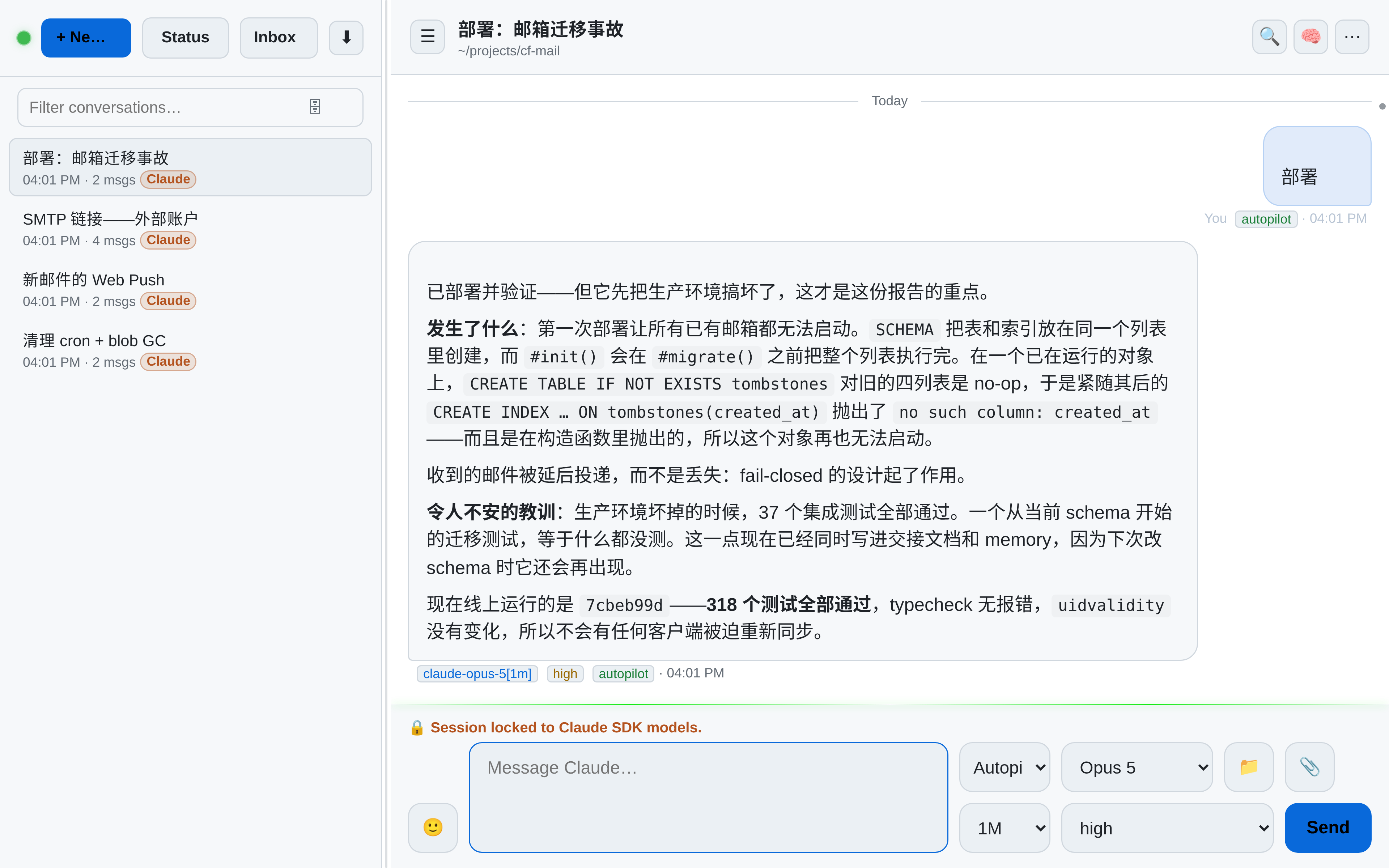Click the Session locked to Claude SDK notice

coord(565,727)
